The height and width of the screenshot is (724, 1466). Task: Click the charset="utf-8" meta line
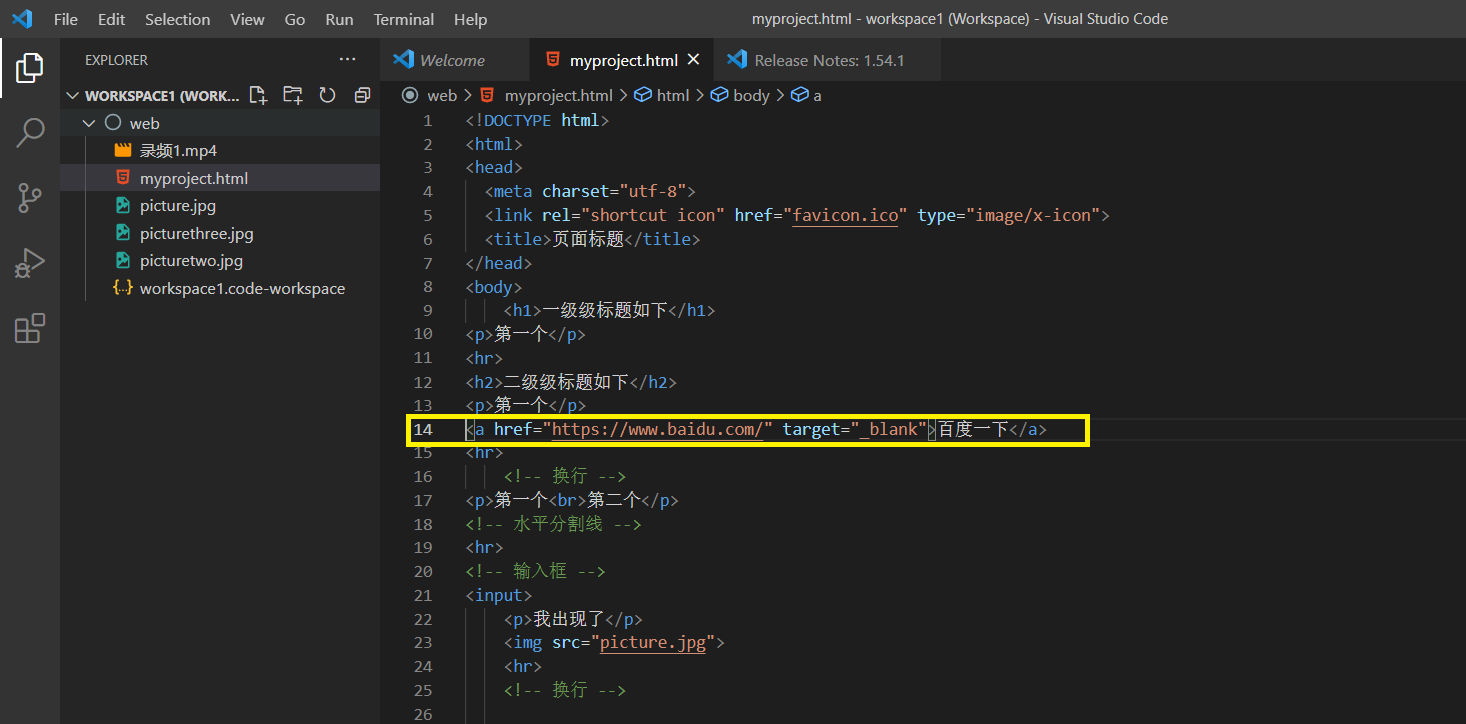[x=590, y=191]
